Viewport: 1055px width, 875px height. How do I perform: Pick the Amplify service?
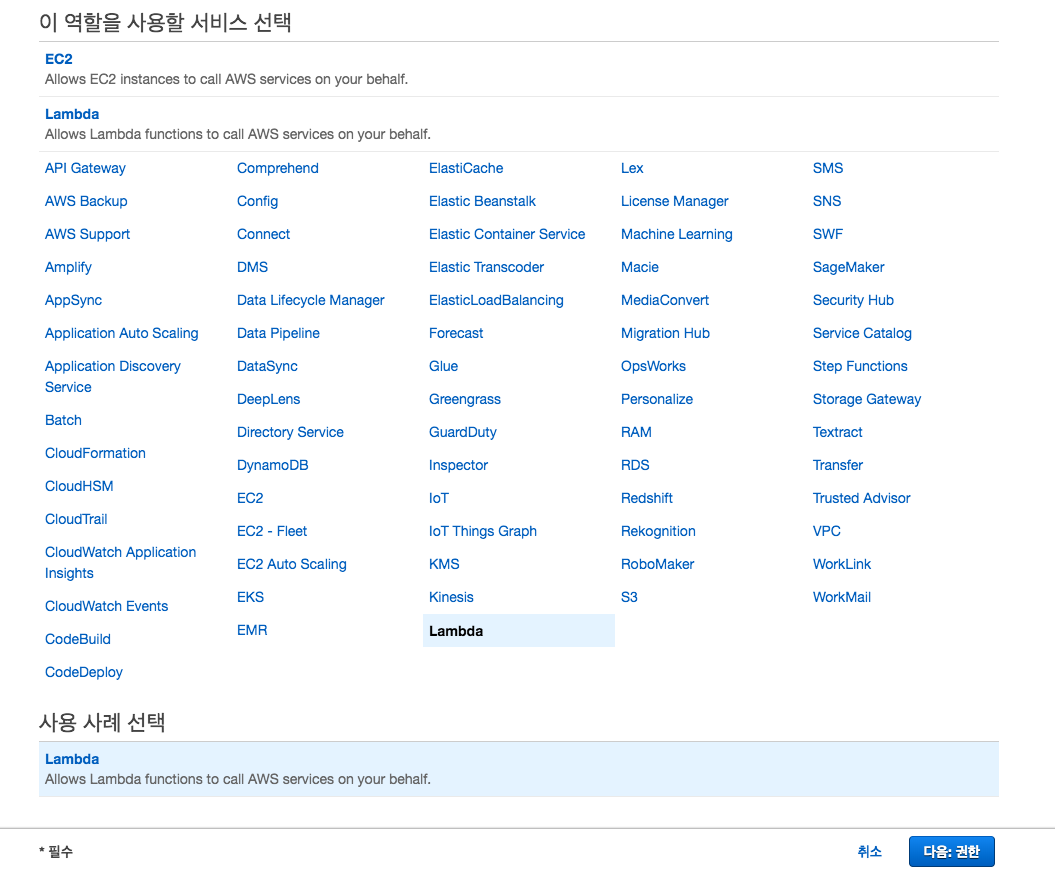tap(68, 267)
